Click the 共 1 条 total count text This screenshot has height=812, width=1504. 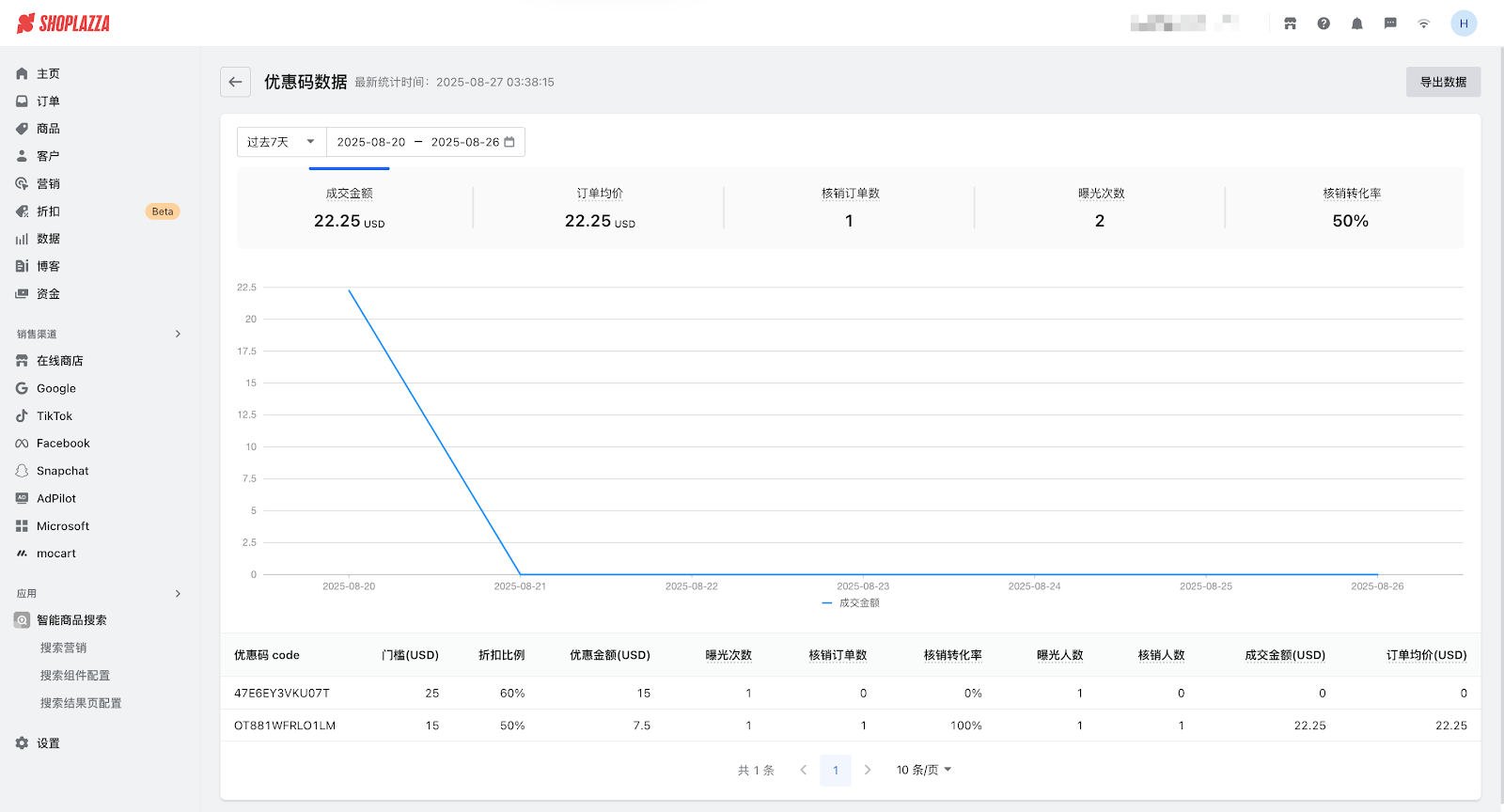[x=756, y=770]
